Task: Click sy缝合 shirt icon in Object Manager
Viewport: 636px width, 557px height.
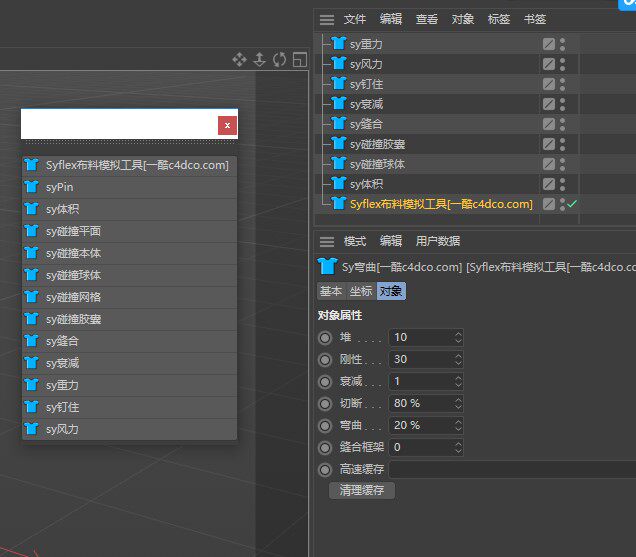Action: click(x=338, y=123)
